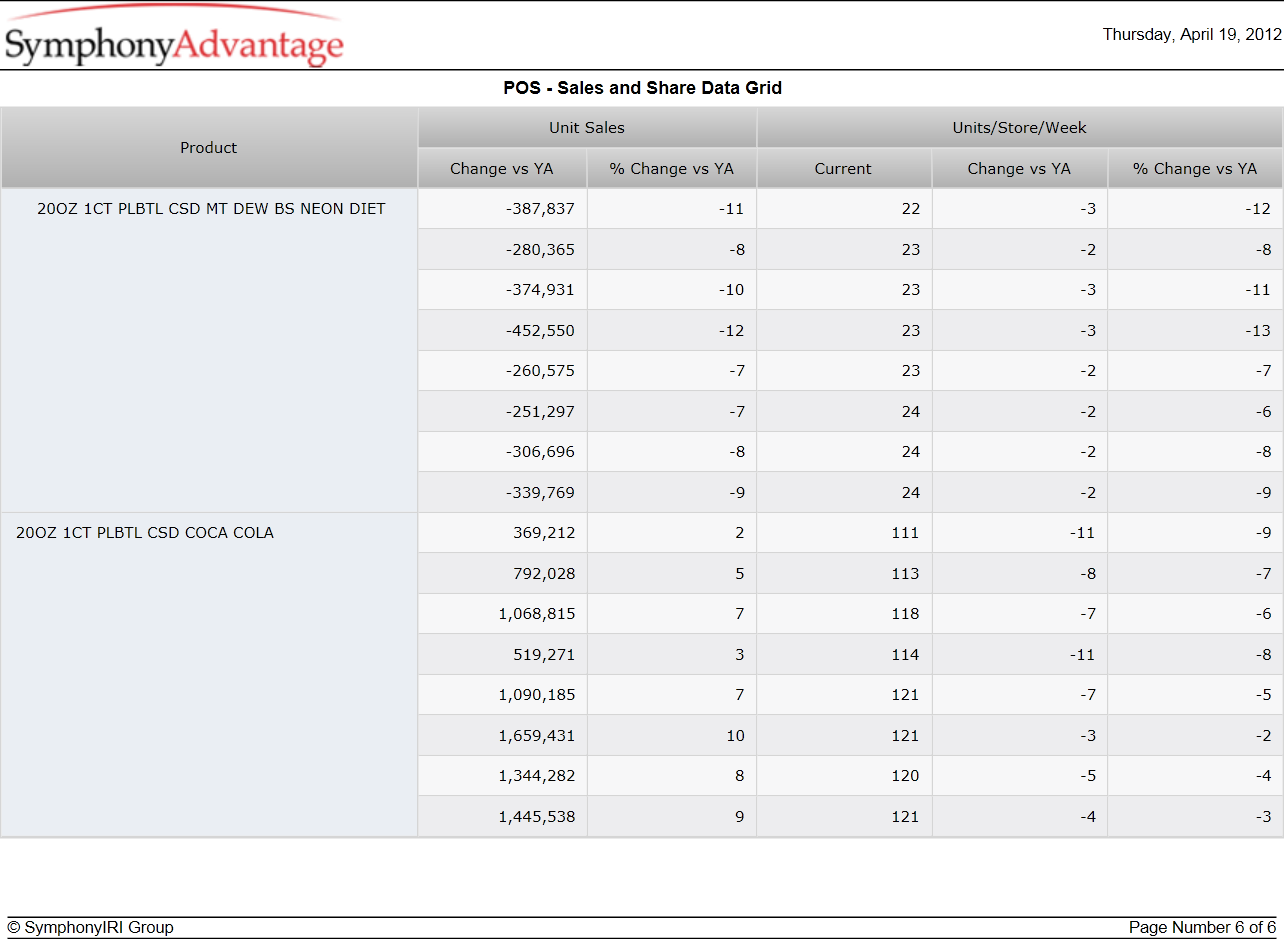This screenshot has width=1284, height=946.
Task: Click the cell value 792,028
Action: point(545,574)
